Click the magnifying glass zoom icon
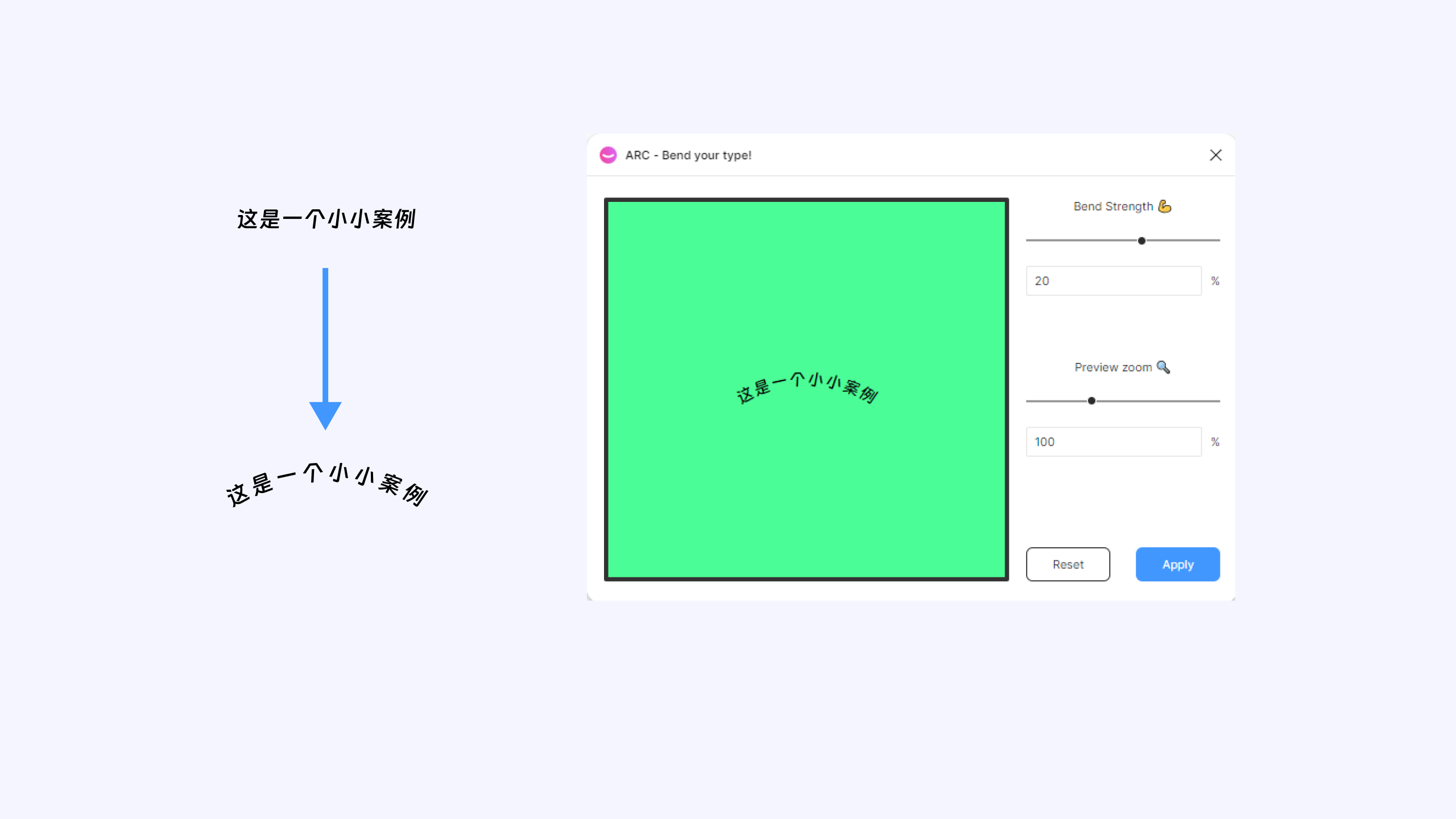Image resolution: width=1456 pixels, height=819 pixels. 1163,367
